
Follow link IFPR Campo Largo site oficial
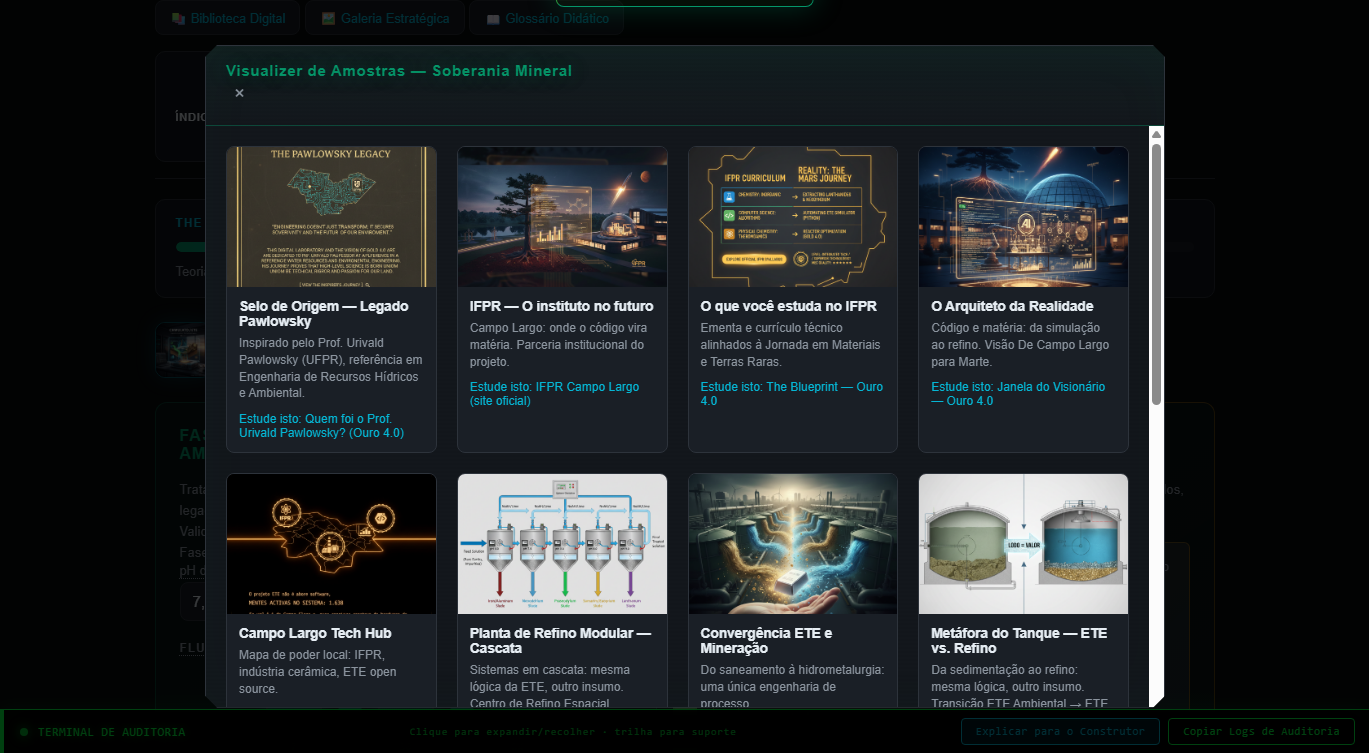pos(554,394)
